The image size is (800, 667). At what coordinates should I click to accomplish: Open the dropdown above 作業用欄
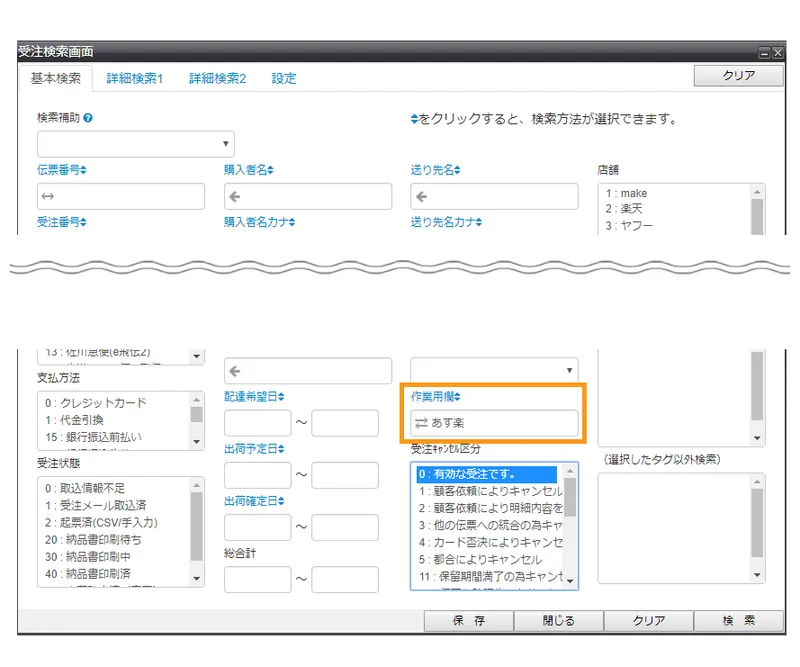(494, 370)
